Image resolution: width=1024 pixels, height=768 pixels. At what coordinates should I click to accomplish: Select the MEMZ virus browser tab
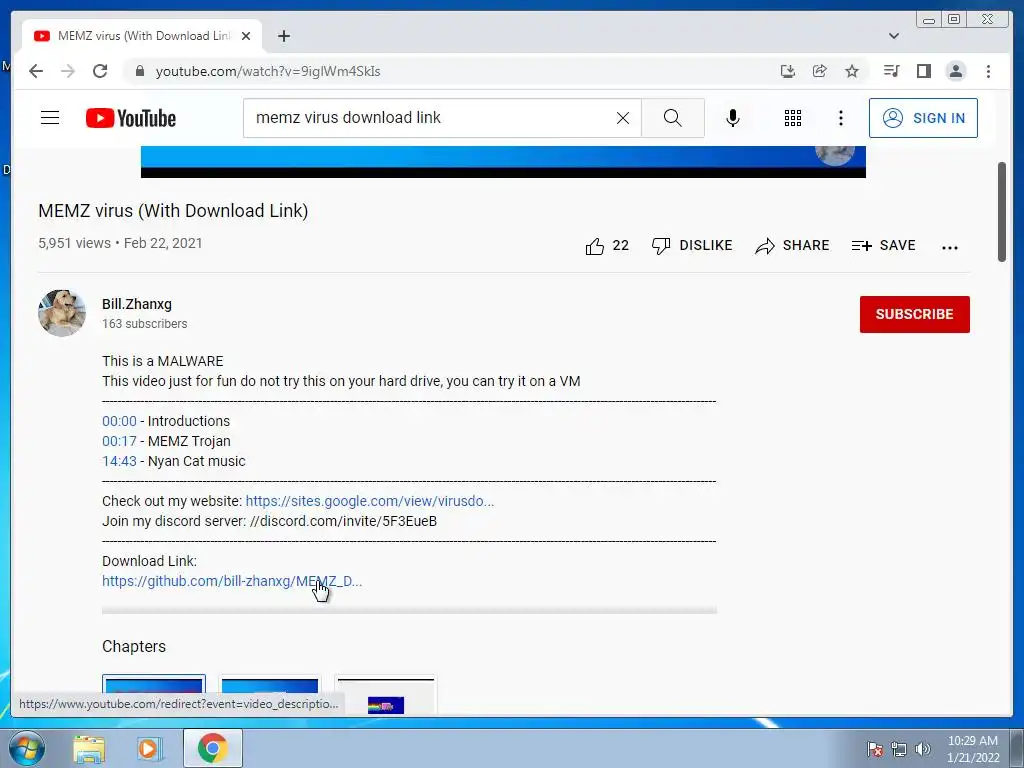142,36
